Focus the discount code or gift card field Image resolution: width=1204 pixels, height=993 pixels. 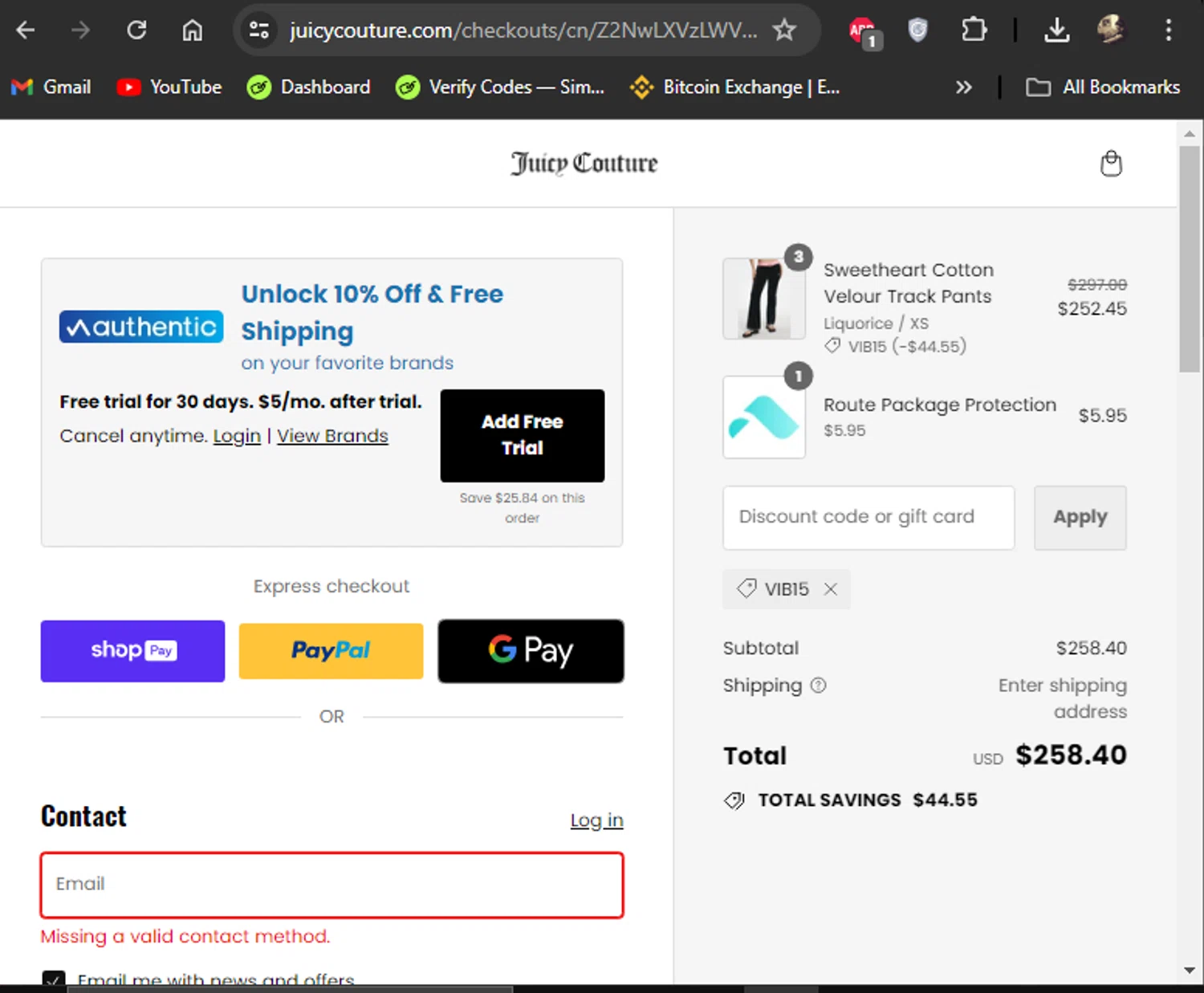pos(868,517)
